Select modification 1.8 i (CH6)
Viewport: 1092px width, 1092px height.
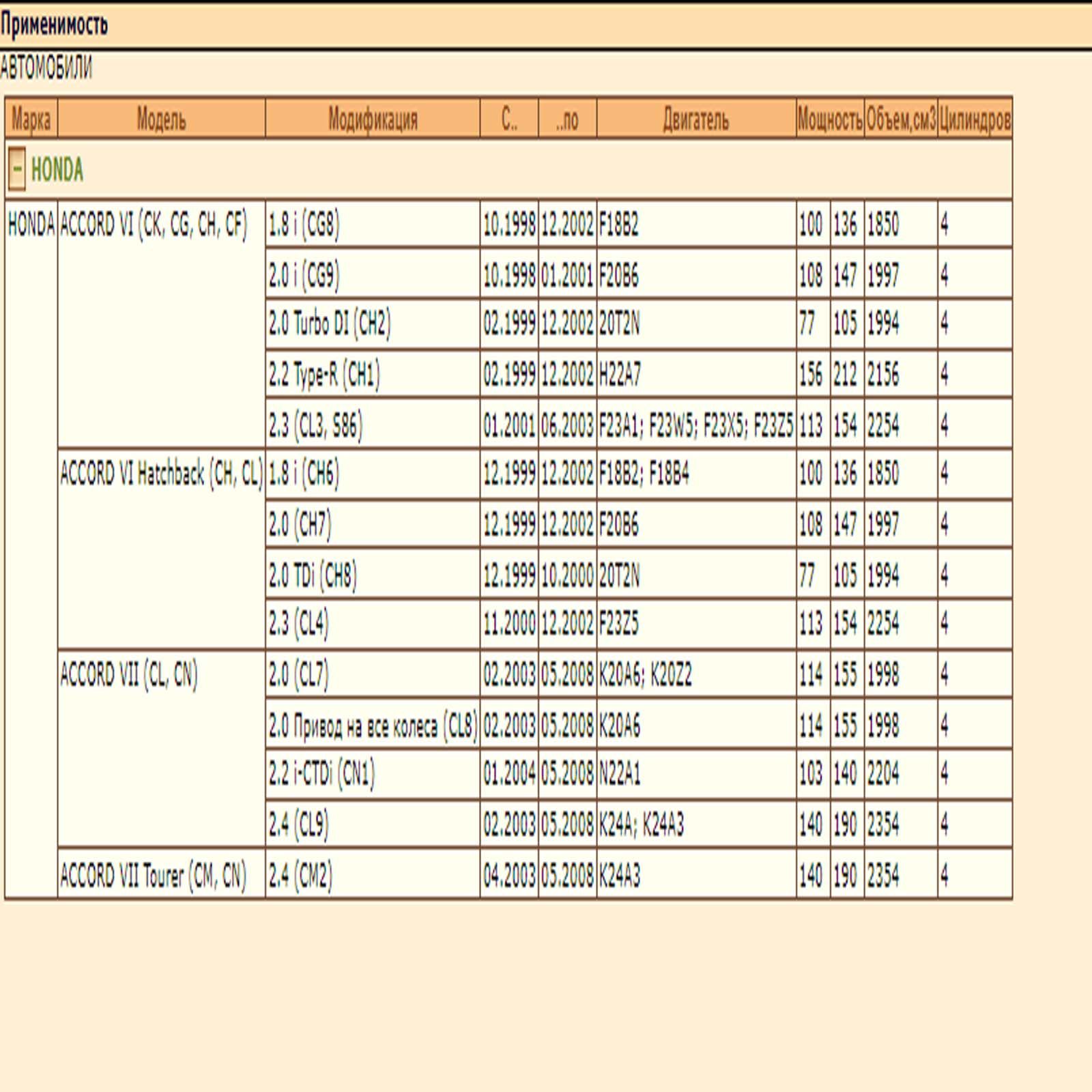point(304,473)
